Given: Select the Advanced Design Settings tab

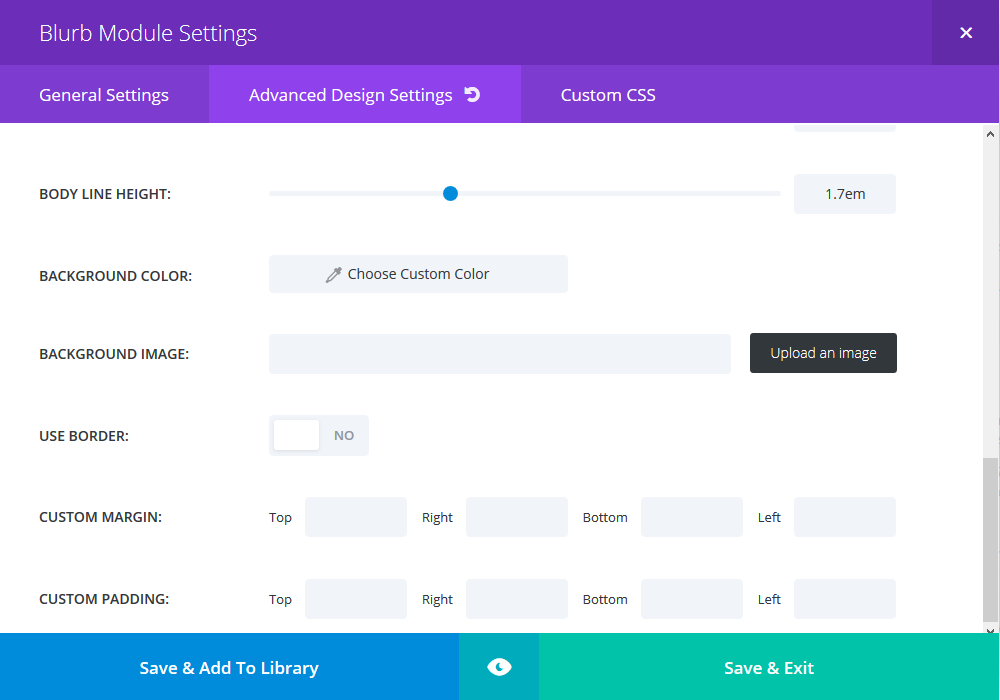Looking at the screenshot, I should pyautogui.click(x=364, y=94).
